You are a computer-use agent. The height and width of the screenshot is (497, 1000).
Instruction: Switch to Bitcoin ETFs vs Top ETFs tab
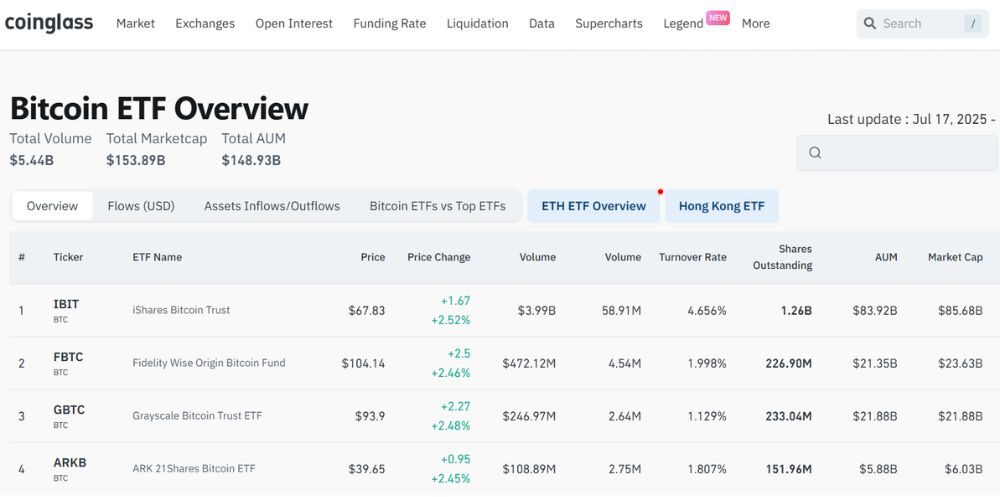[437, 206]
